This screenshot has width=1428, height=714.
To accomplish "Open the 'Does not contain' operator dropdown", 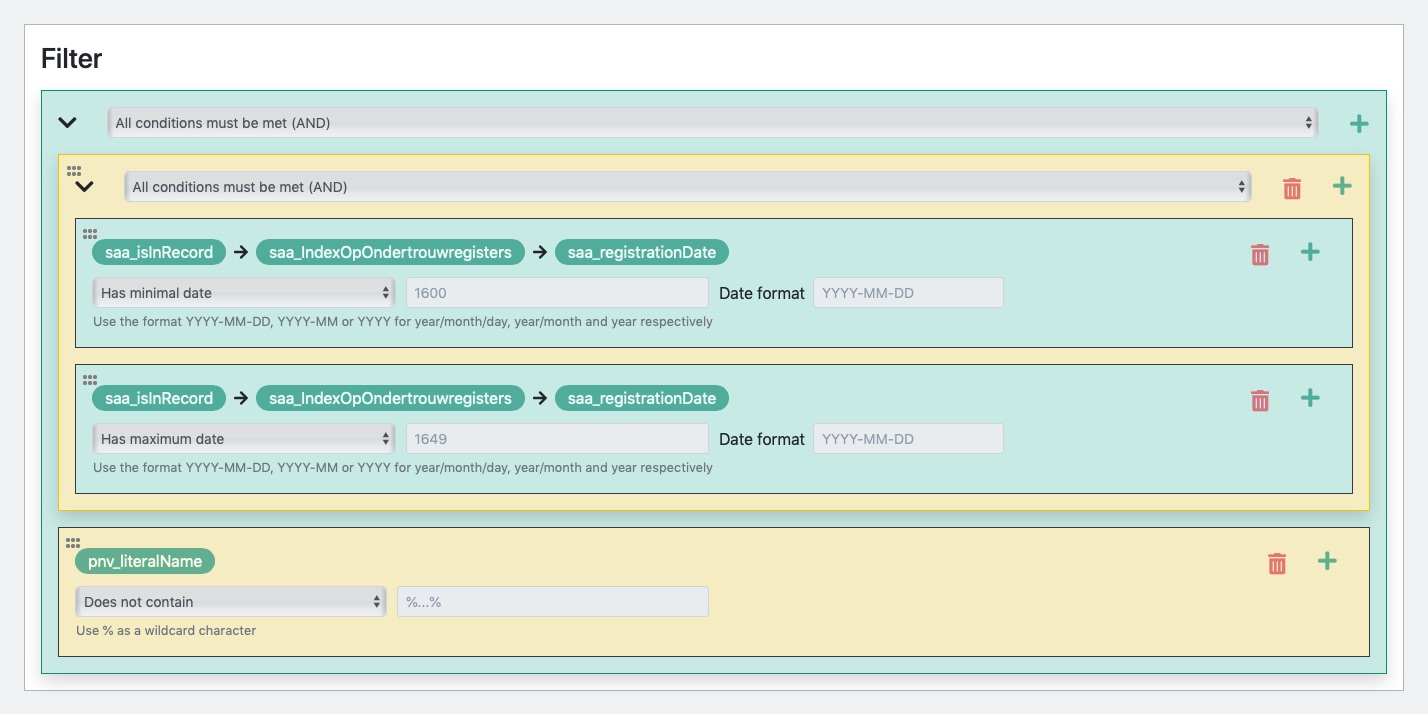I will [x=230, y=602].
